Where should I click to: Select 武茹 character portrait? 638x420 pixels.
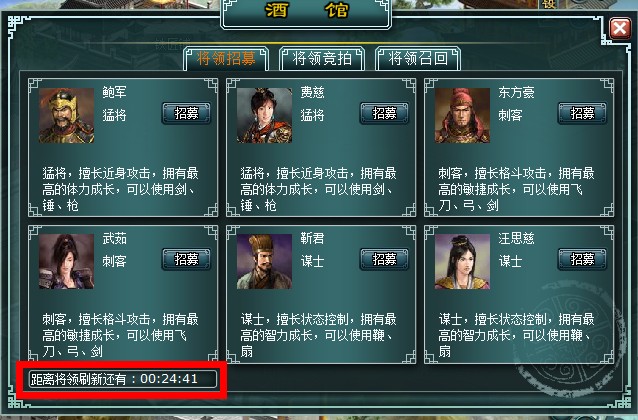[66, 261]
